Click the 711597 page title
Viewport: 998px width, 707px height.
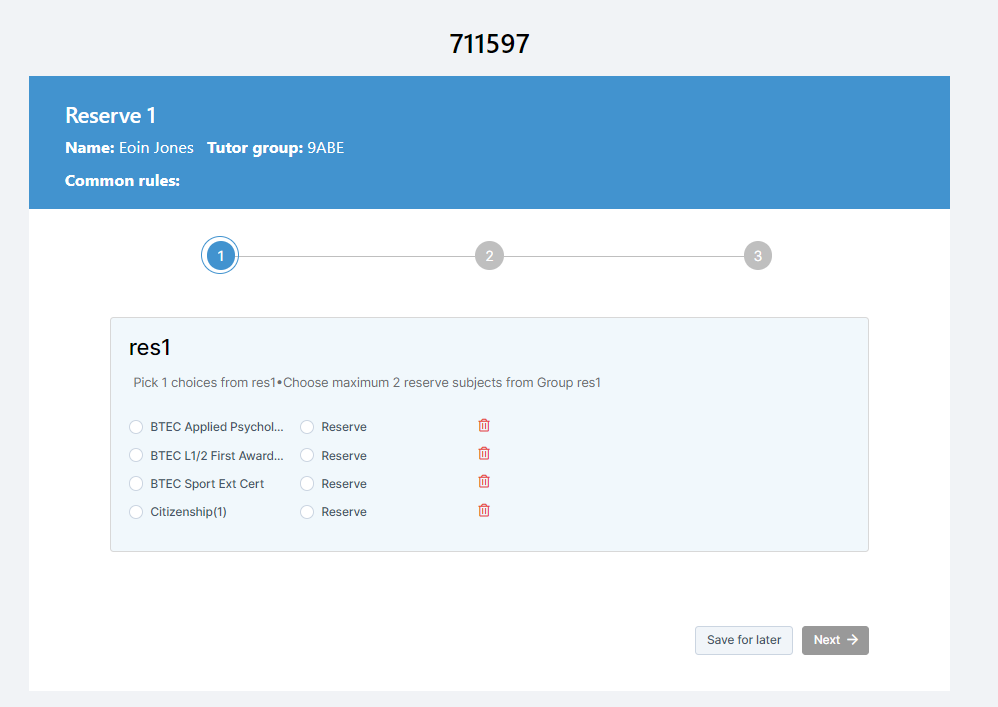[x=489, y=44]
